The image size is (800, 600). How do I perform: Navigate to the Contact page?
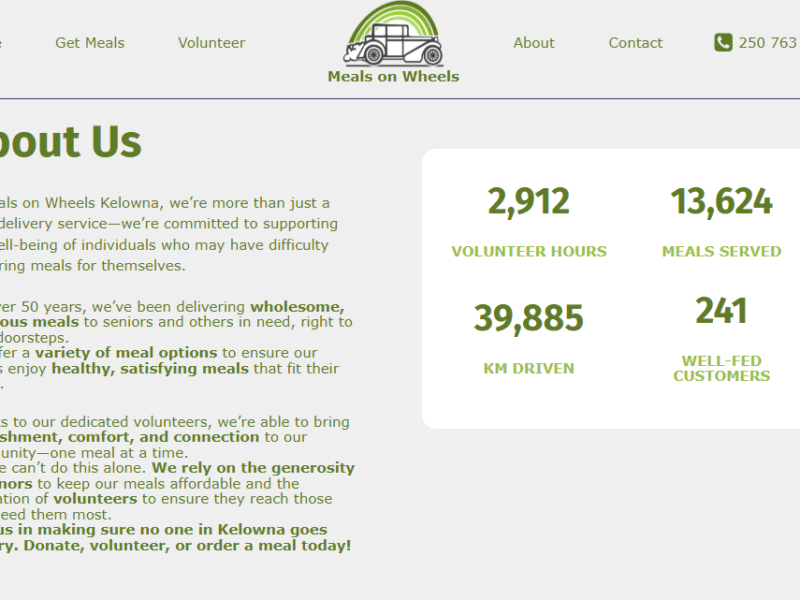635,42
